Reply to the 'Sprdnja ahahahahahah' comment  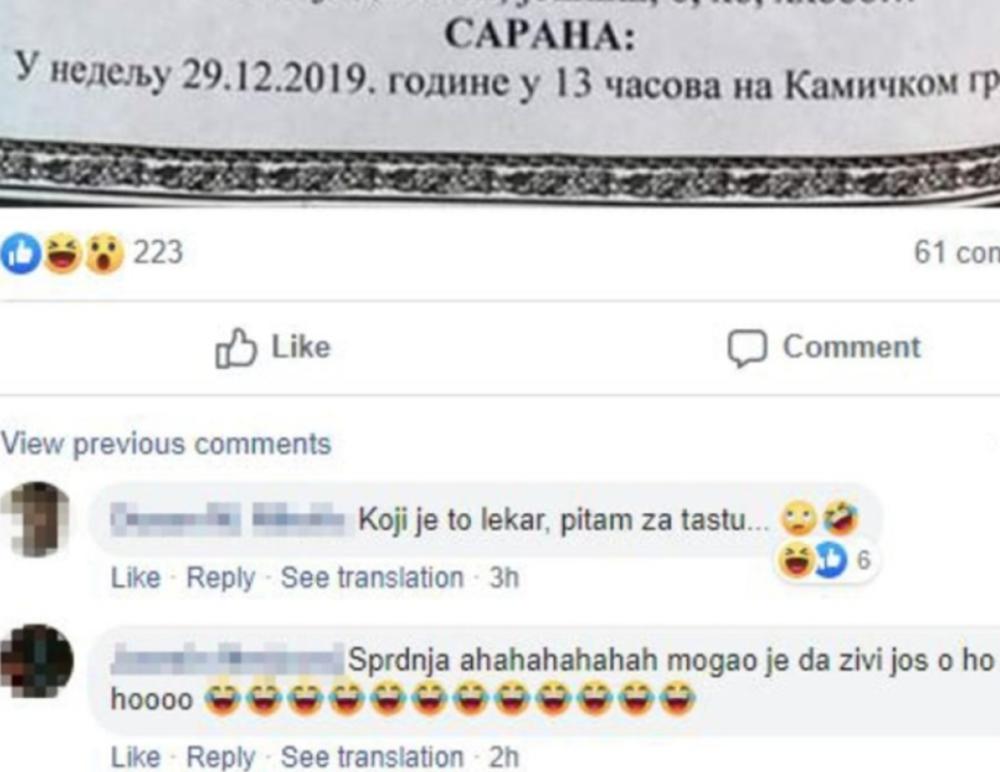coord(220,758)
